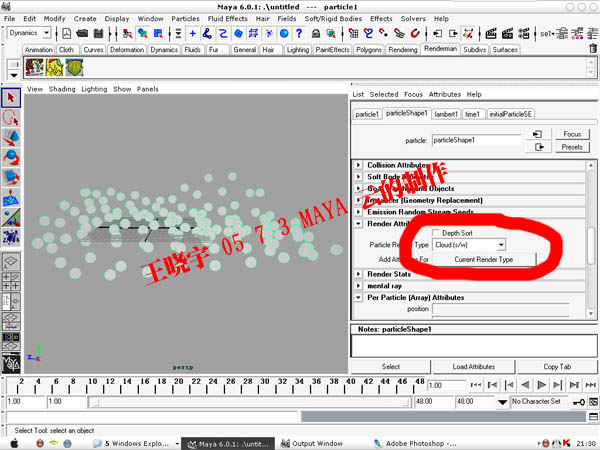Click the current frame field showing 1.00

pyautogui.click(x=446, y=385)
